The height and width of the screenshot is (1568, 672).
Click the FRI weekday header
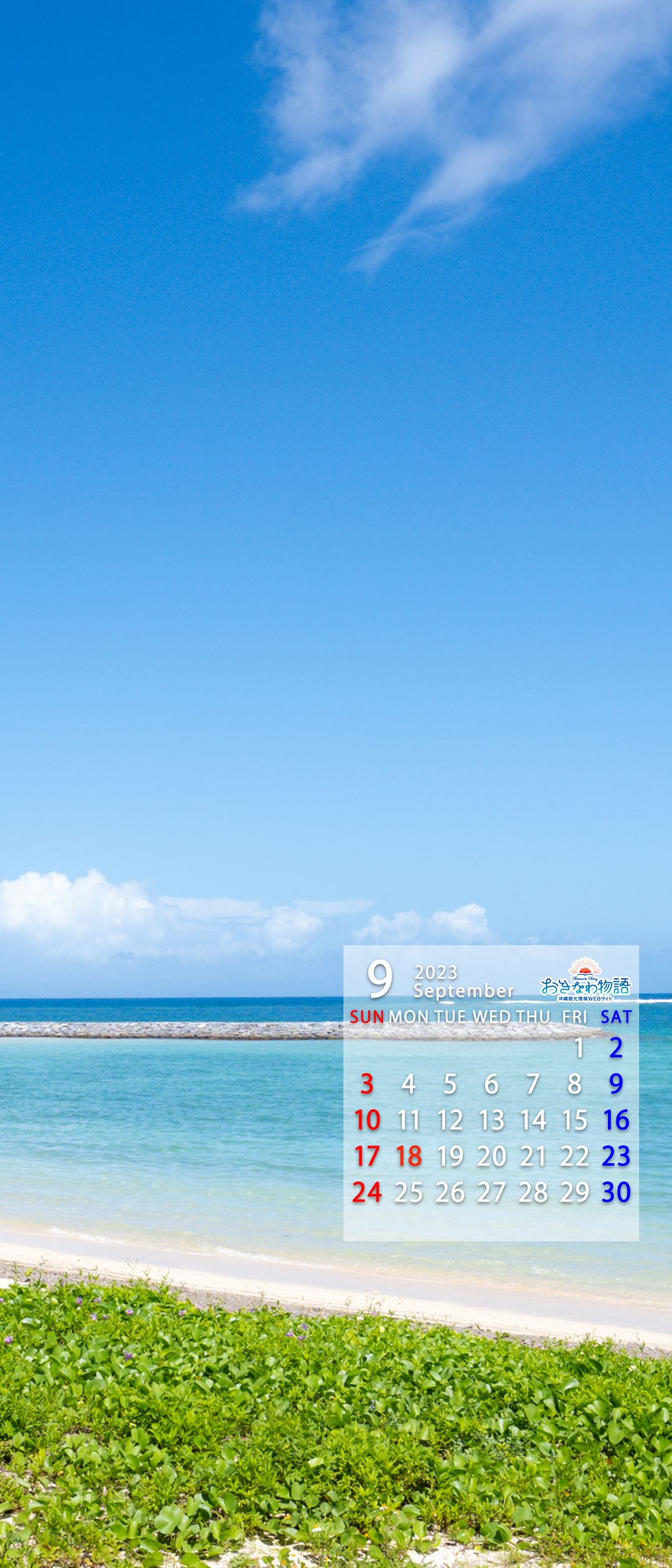point(574,1017)
